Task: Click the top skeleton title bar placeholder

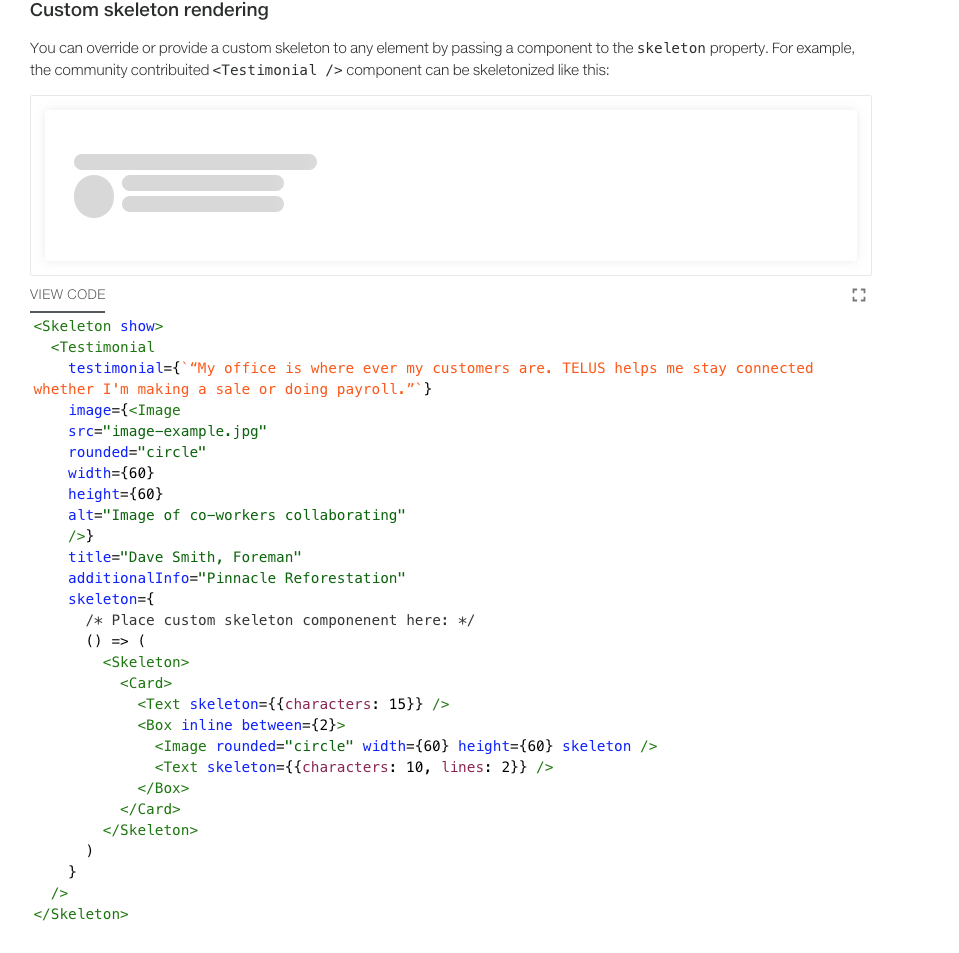Action: click(195, 161)
